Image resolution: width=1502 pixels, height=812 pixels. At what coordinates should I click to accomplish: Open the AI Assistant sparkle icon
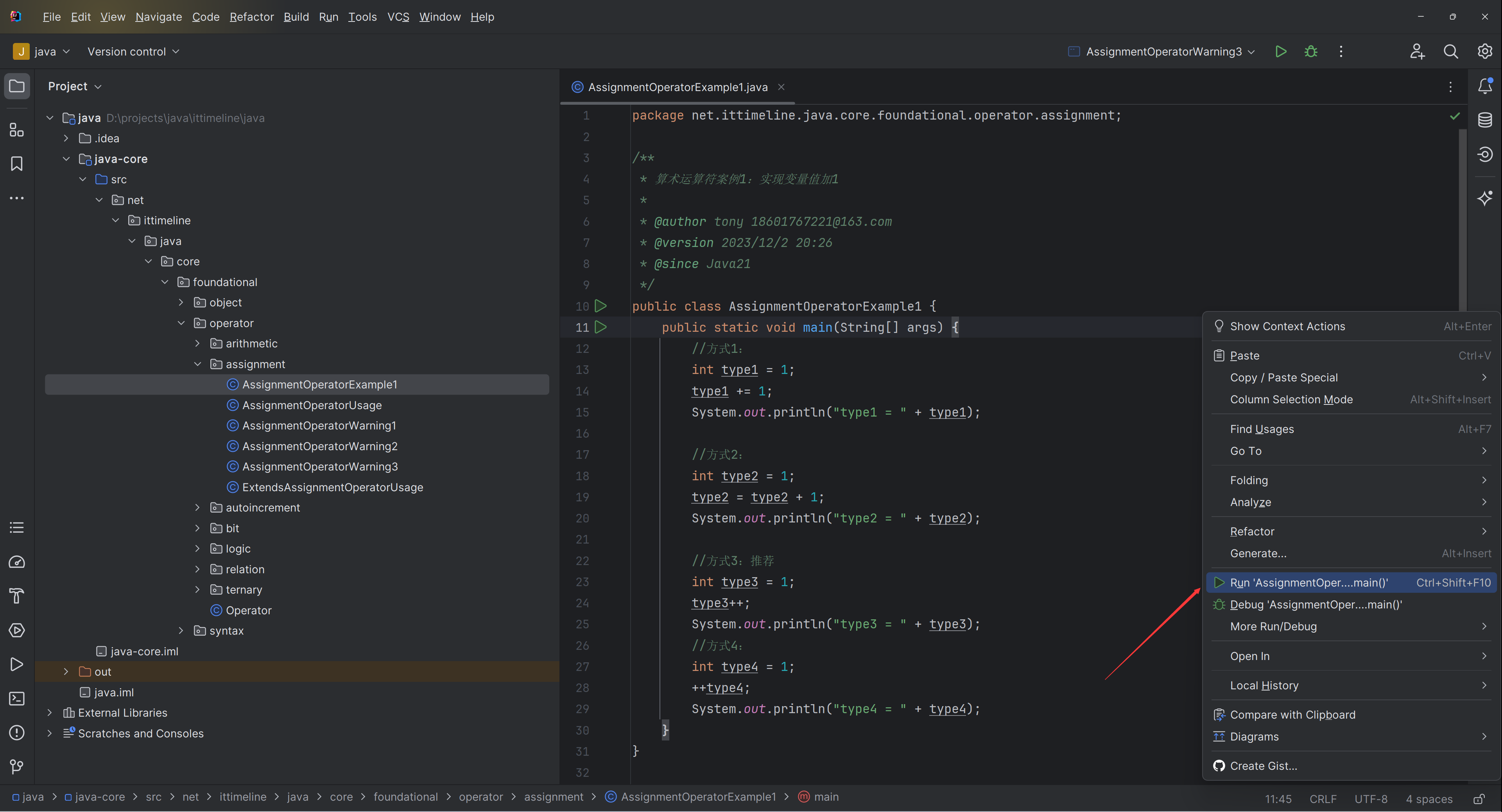[x=1484, y=198]
